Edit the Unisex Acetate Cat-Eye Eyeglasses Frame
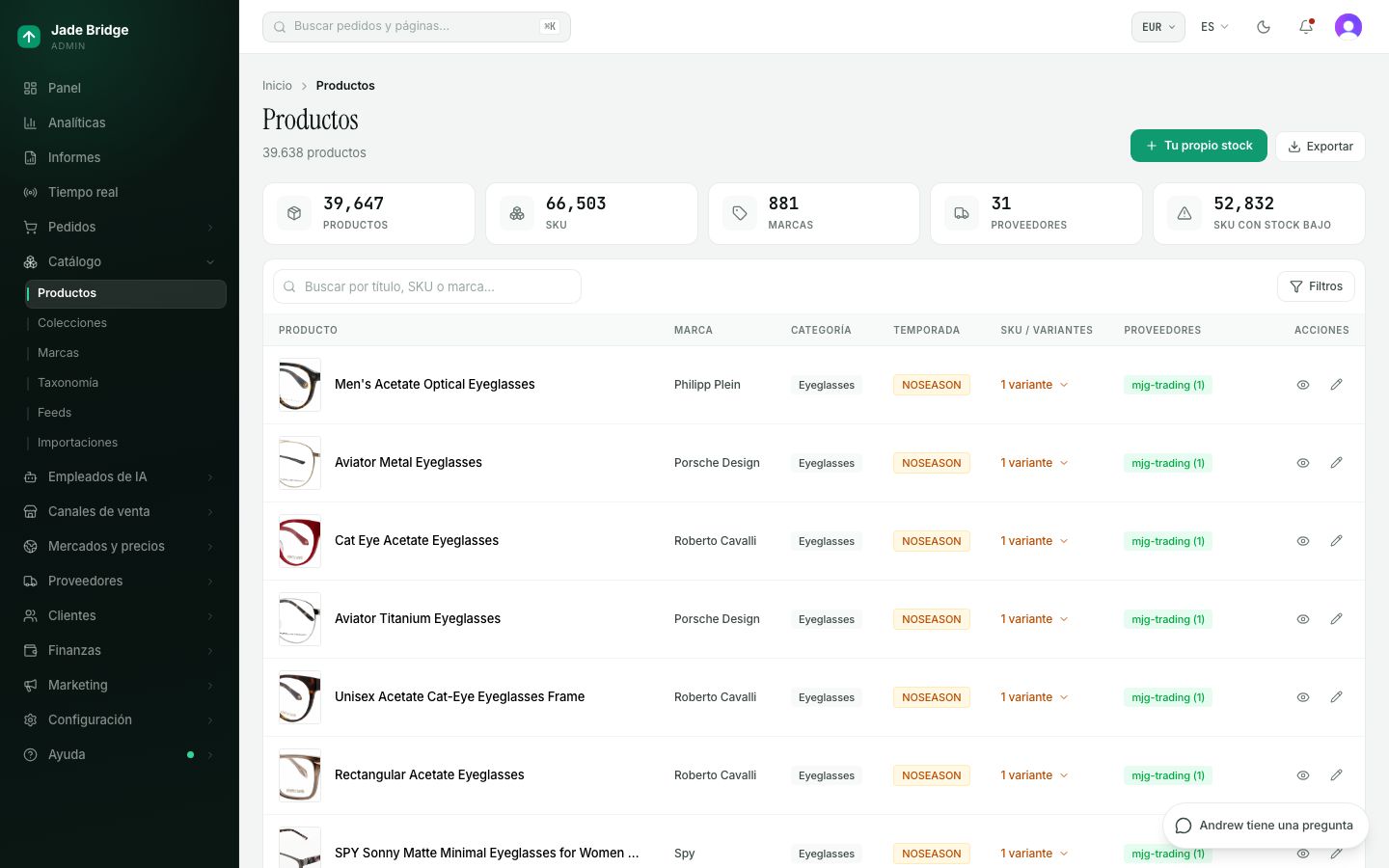1389x868 pixels. (x=1336, y=697)
